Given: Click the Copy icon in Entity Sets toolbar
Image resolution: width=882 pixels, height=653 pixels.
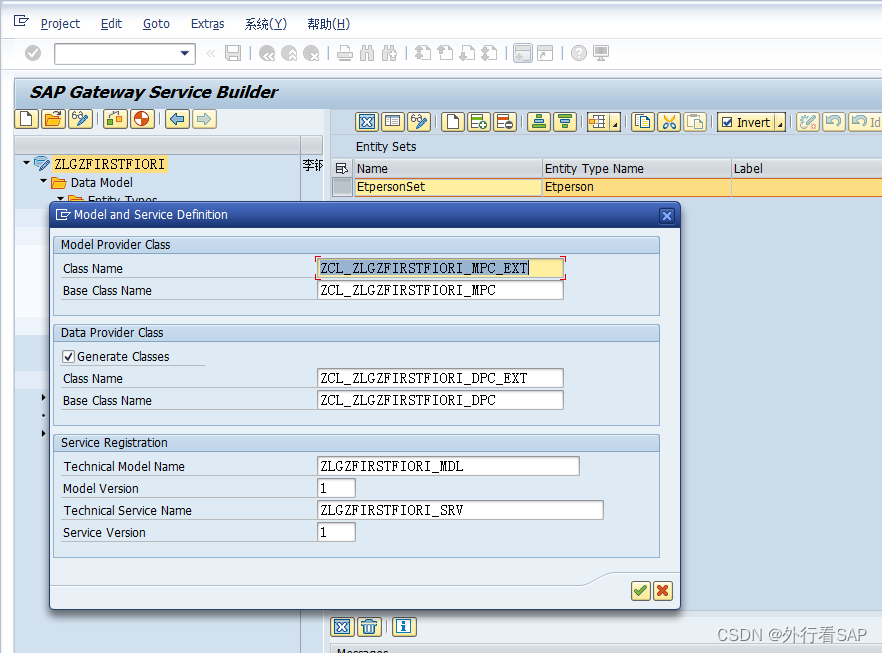Looking at the screenshot, I should tap(643, 122).
